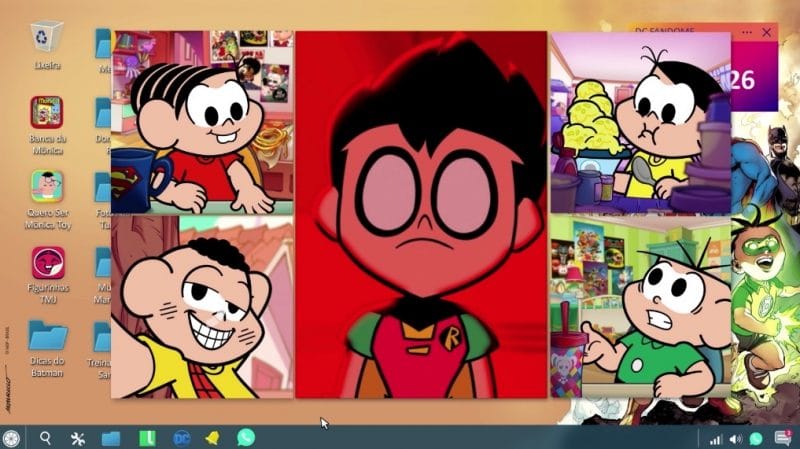Toggle the volume speaker in tray
800x449 pixels.
[735, 439]
